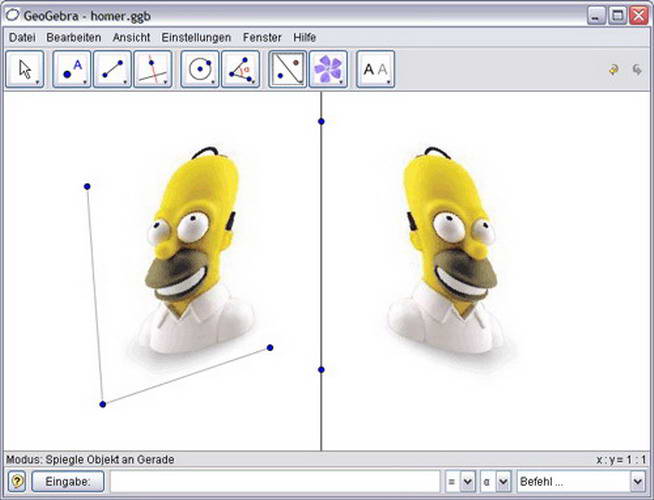Select the Perpendicular line tool

tap(153, 69)
